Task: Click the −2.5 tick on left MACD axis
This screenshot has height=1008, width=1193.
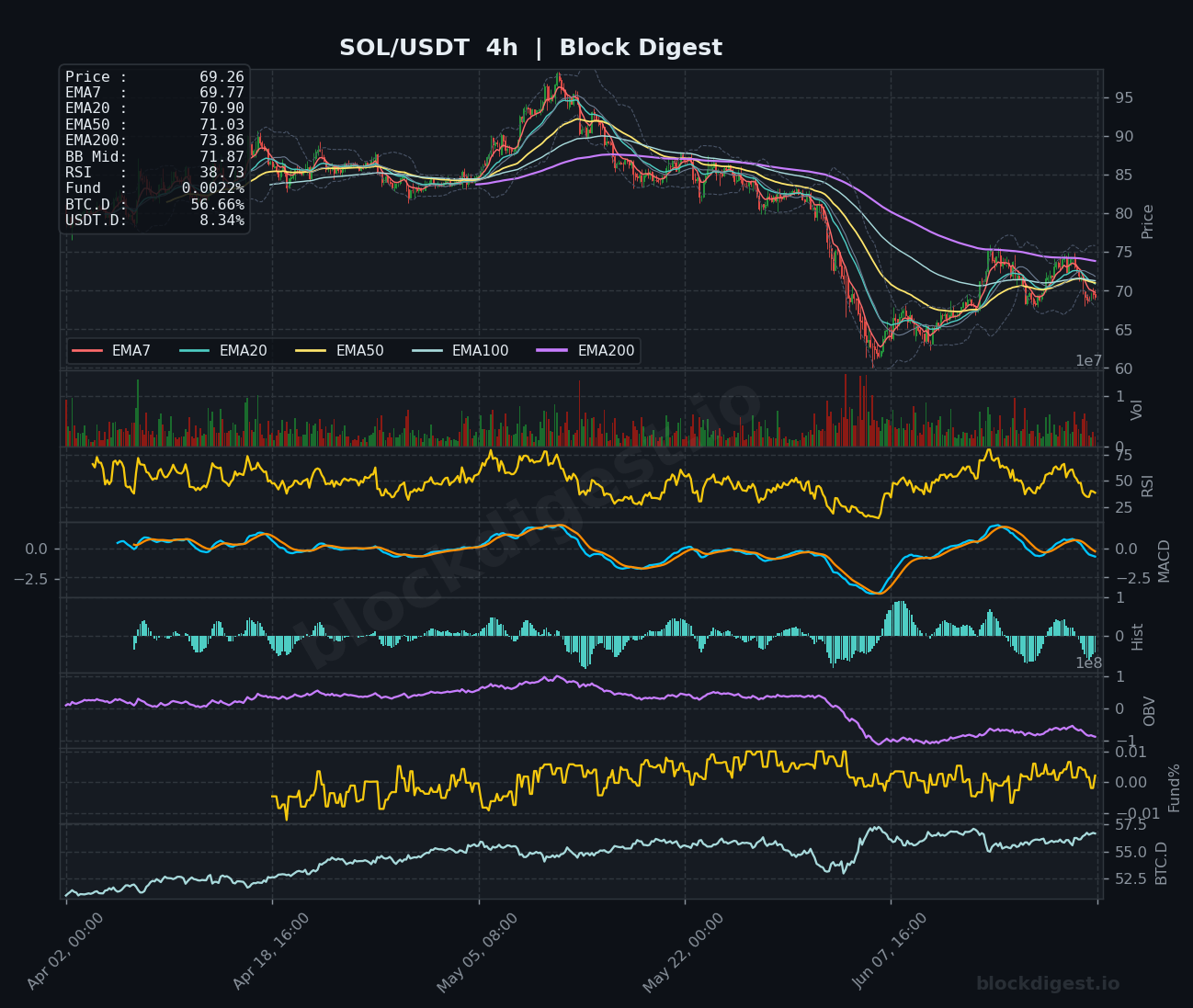Action: tap(31, 579)
